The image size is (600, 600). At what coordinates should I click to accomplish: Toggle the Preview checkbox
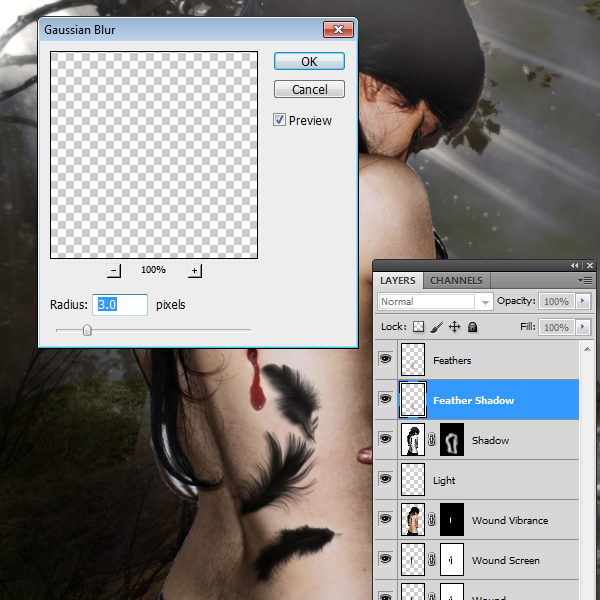point(279,120)
